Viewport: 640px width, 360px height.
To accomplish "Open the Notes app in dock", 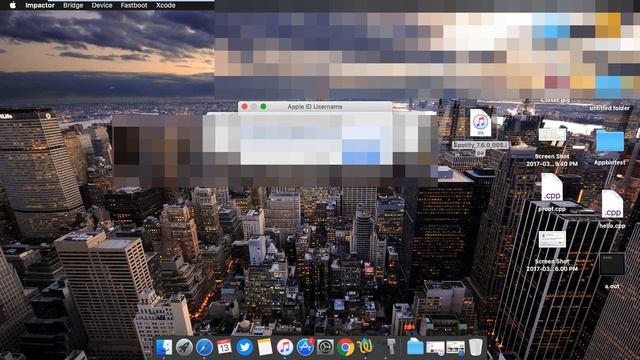I will click(264, 347).
